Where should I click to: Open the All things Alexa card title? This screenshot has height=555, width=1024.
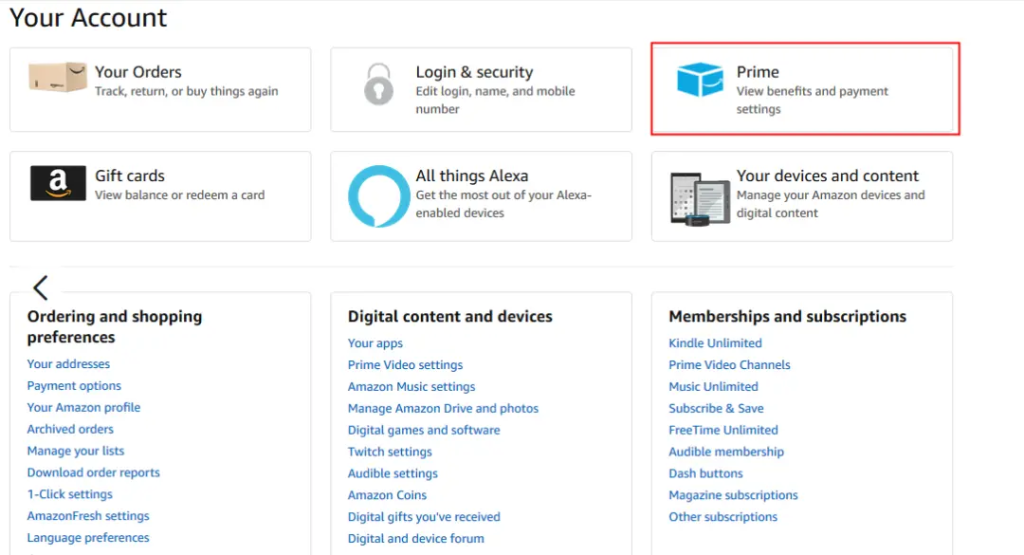(x=472, y=176)
